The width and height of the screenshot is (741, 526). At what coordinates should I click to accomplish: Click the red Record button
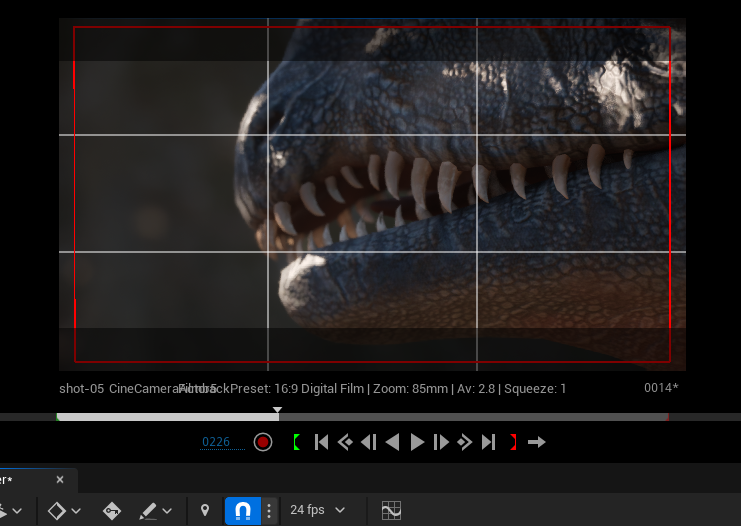point(263,442)
